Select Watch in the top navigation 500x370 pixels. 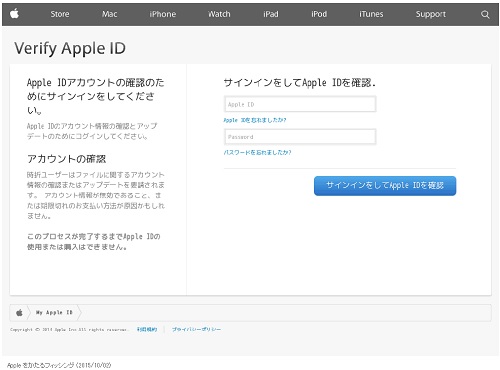(219, 14)
